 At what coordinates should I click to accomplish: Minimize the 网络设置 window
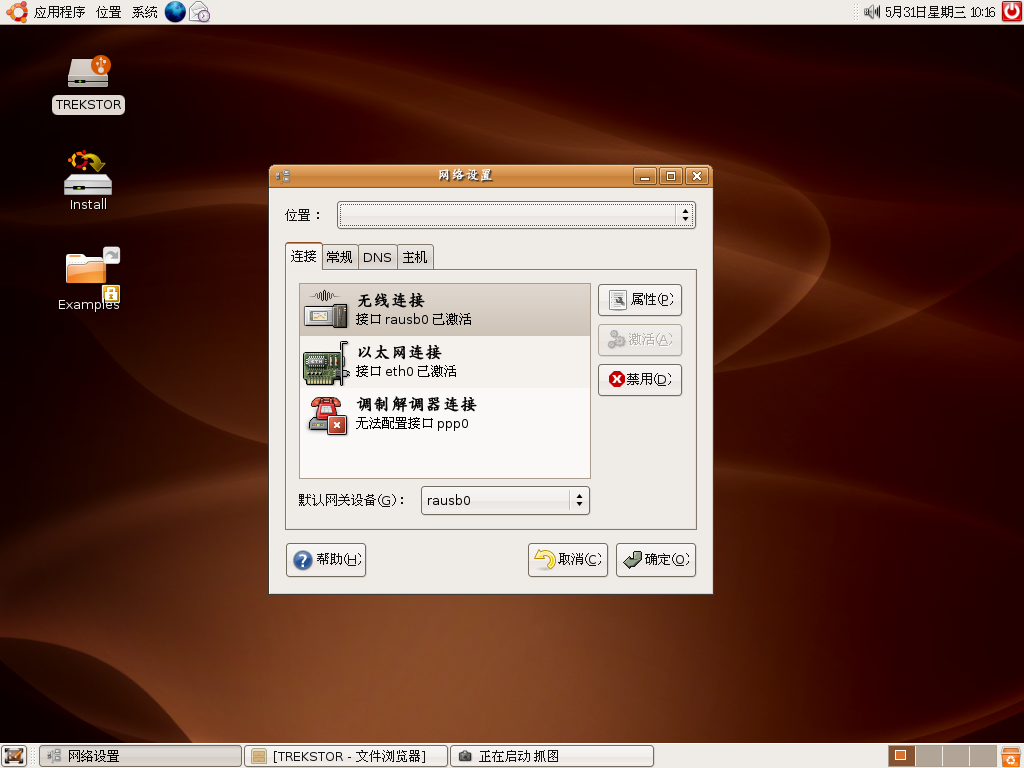point(645,176)
